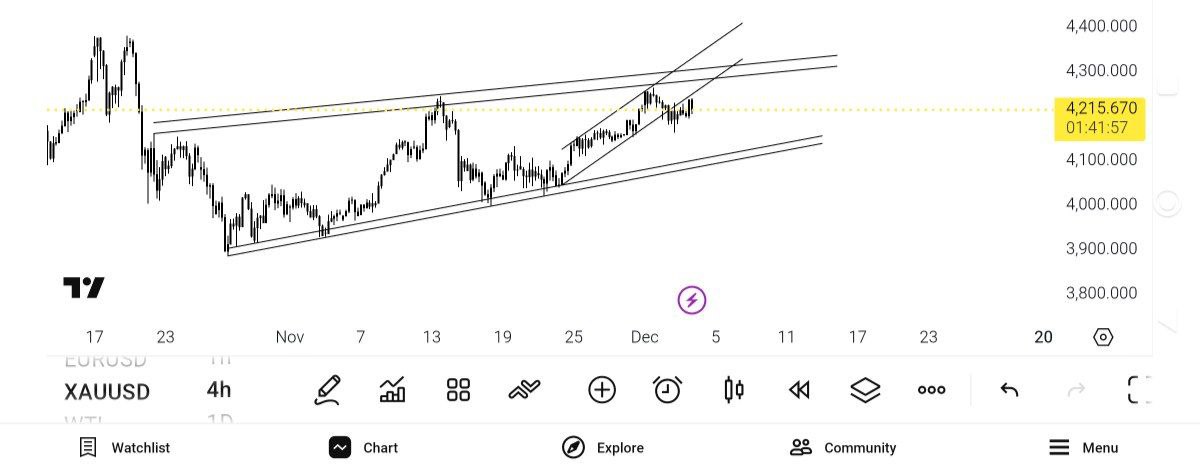This screenshot has height=472, width=1200.
Task: Toggle fullscreen chart mode
Action: [x=1139, y=390]
